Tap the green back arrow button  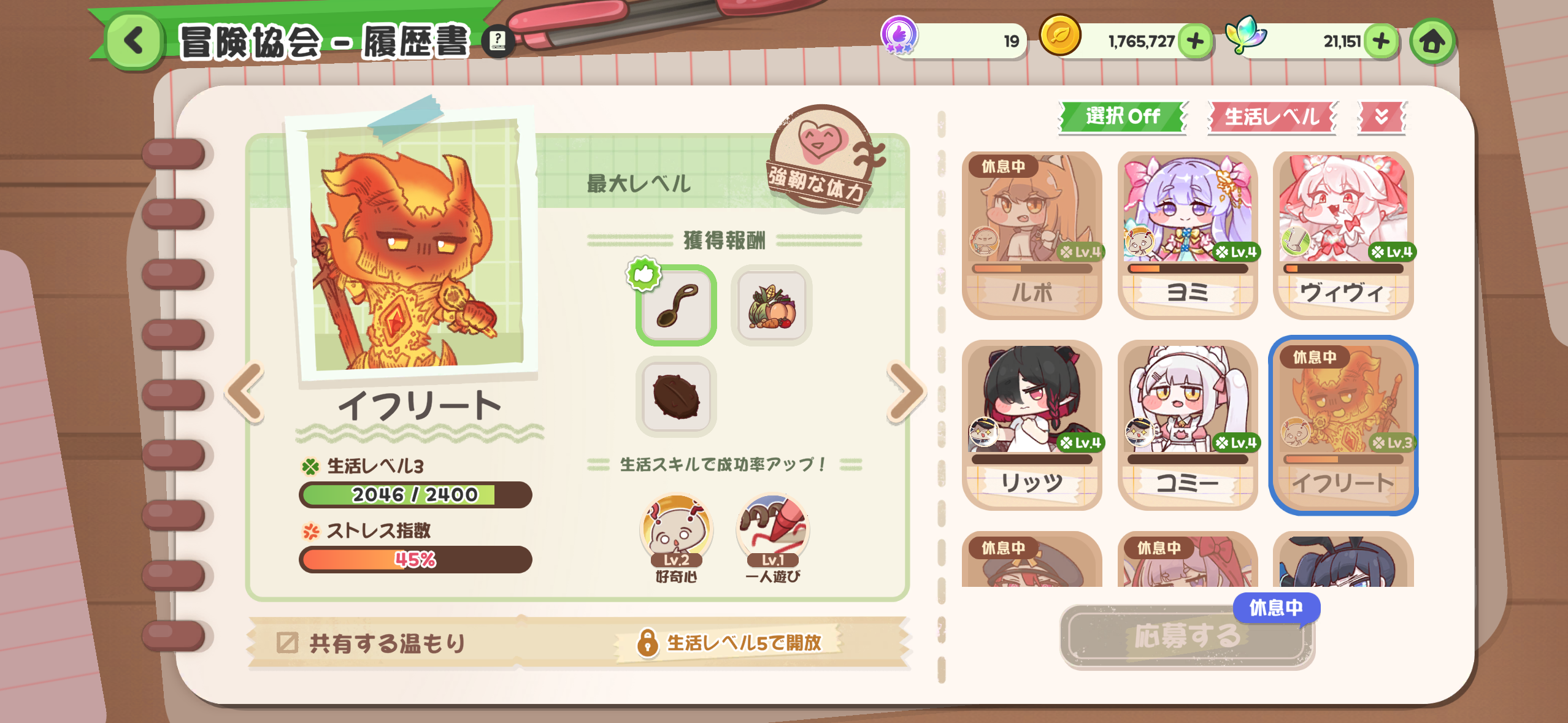point(134,42)
